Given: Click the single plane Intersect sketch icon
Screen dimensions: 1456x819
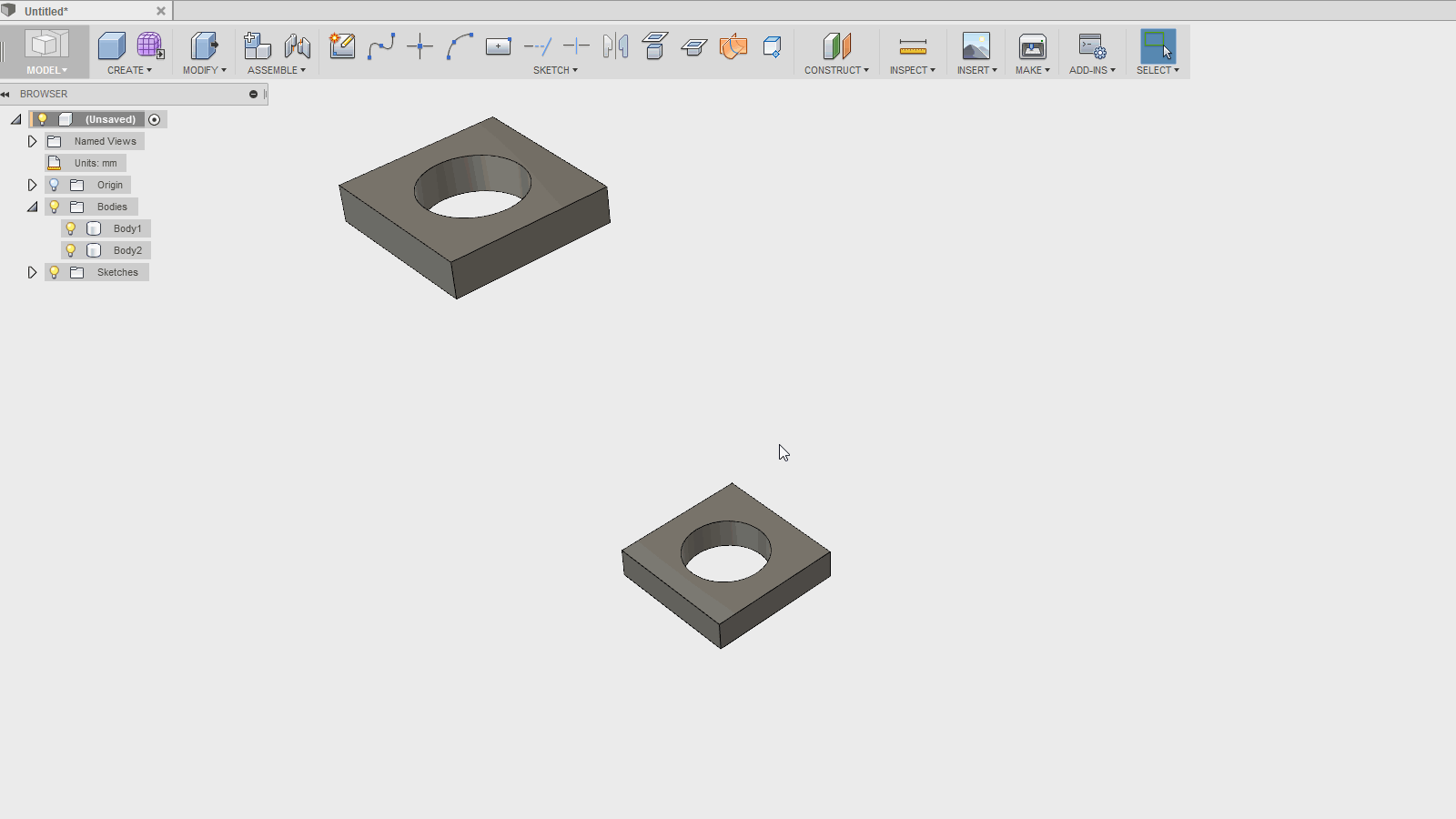Looking at the screenshot, I should coord(693,46).
